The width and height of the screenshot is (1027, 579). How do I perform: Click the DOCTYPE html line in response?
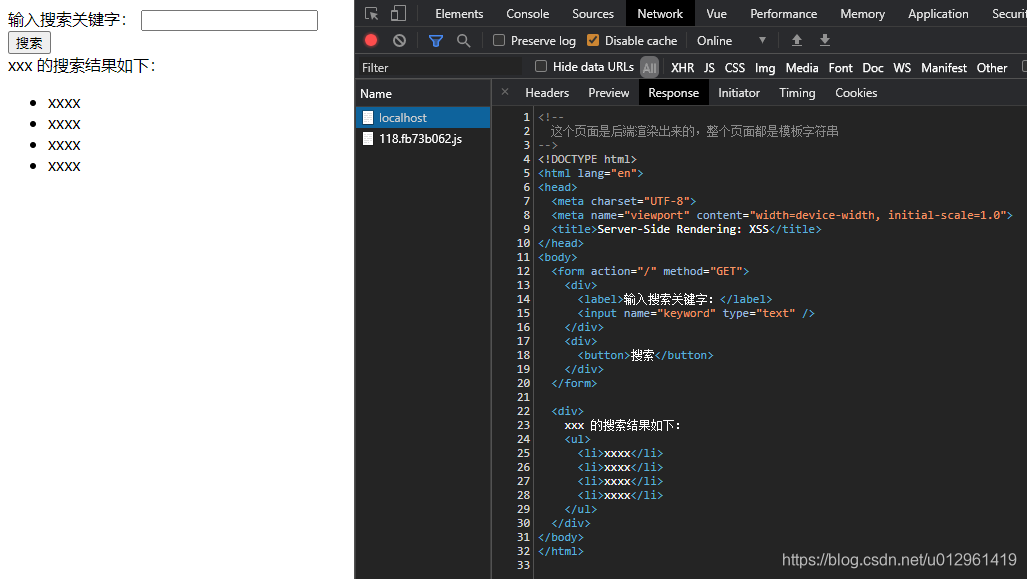[587, 159]
